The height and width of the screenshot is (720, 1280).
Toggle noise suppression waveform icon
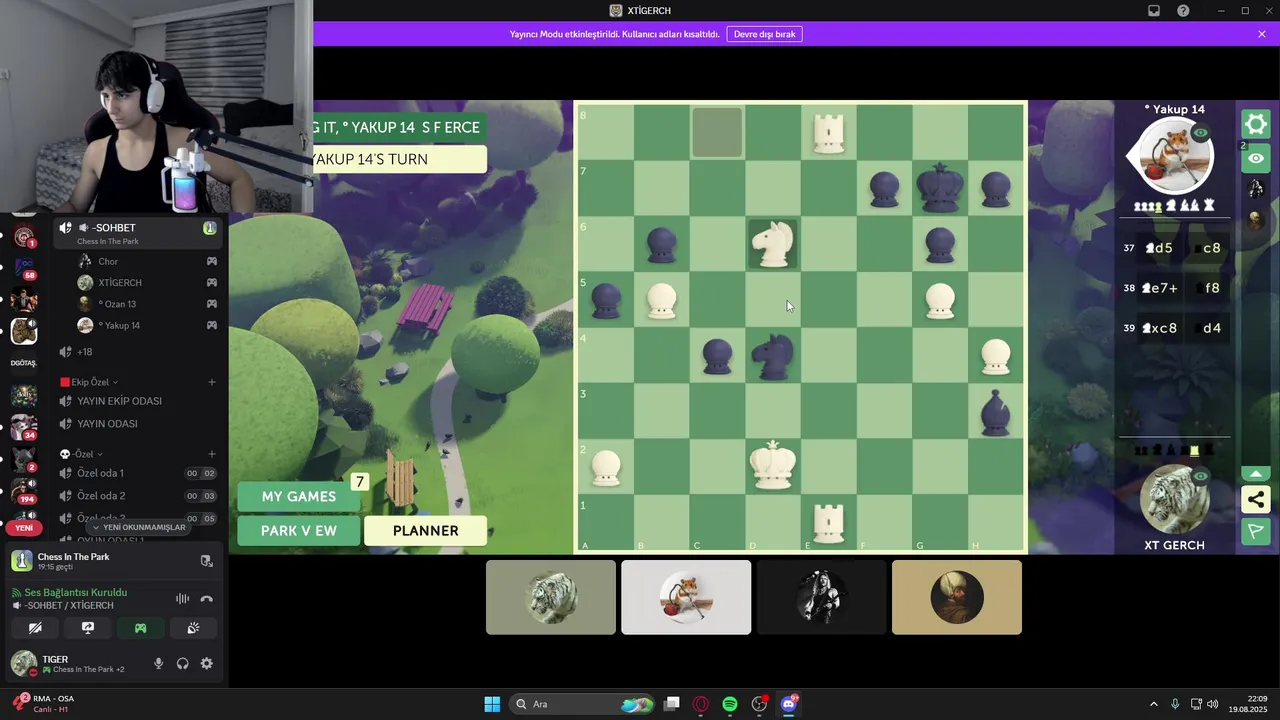(x=182, y=599)
